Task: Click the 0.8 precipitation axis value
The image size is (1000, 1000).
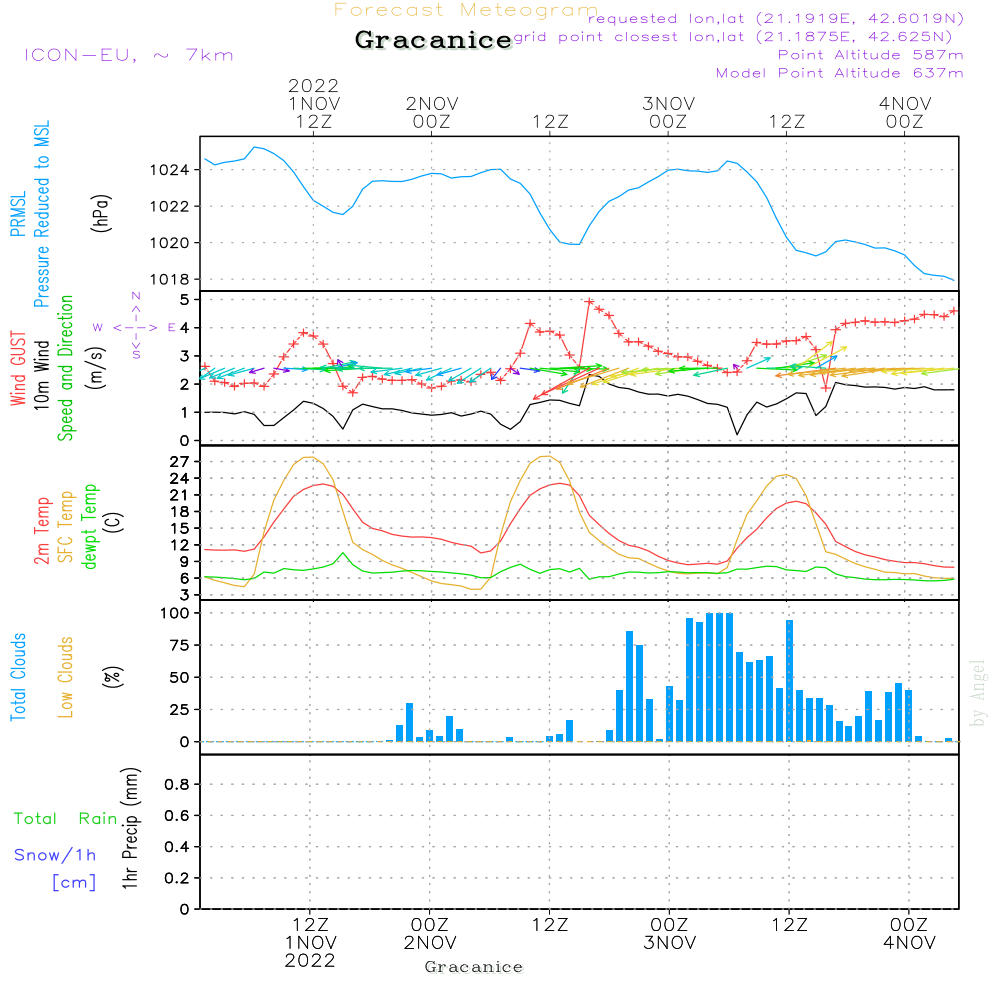Action: tap(177, 784)
